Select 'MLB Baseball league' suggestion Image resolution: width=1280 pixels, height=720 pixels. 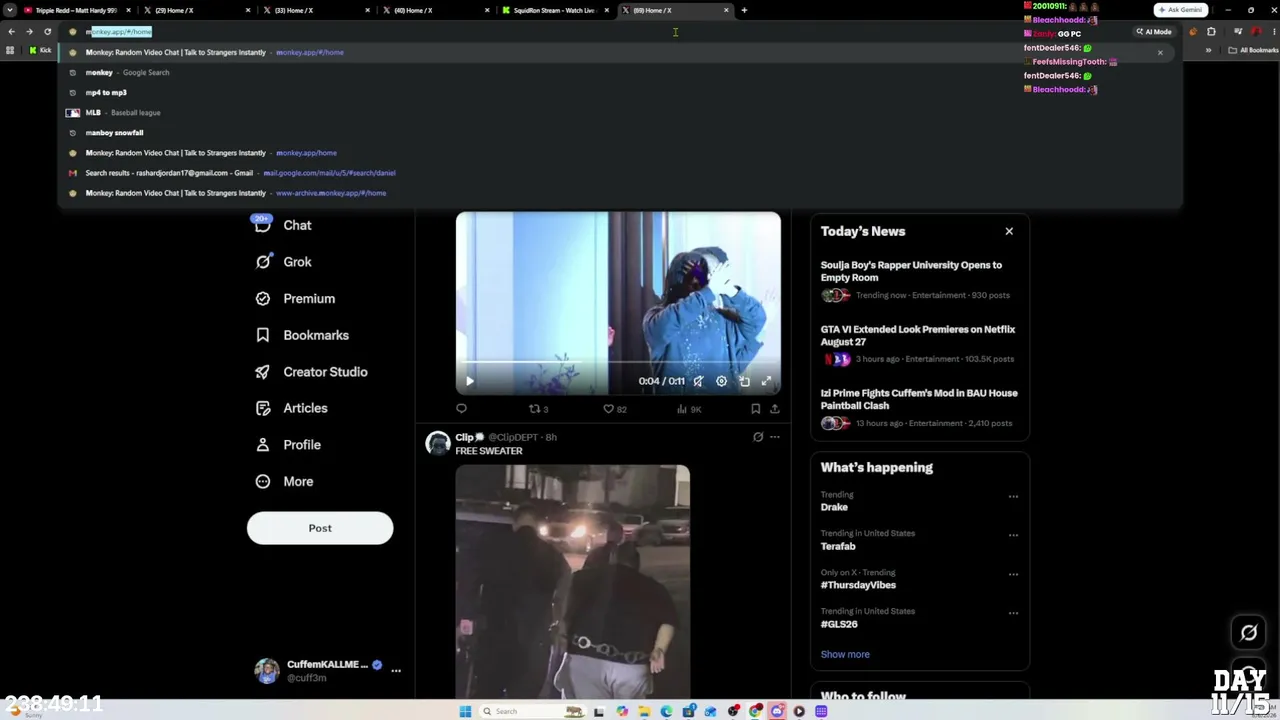620,112
